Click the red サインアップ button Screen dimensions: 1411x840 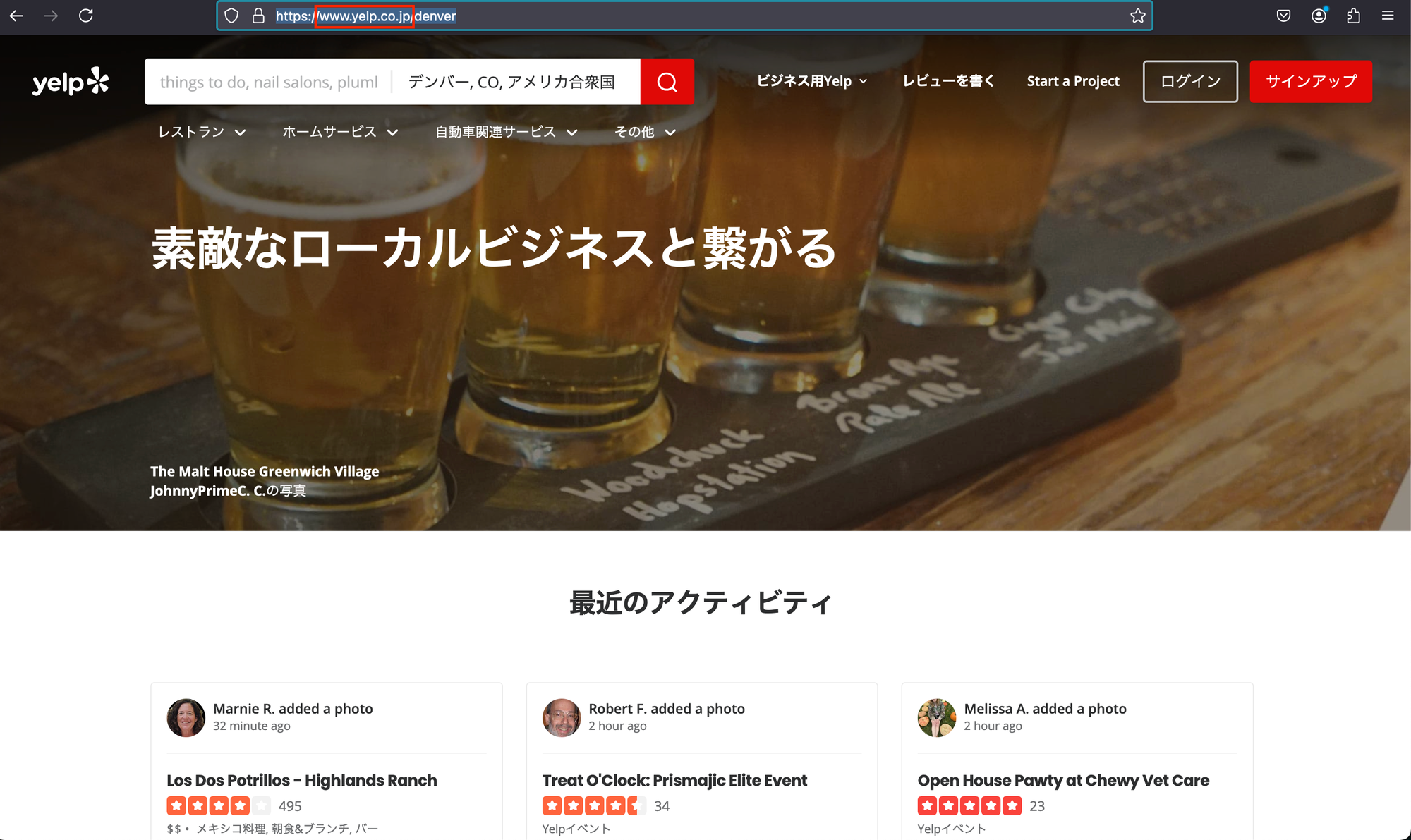1310,81
